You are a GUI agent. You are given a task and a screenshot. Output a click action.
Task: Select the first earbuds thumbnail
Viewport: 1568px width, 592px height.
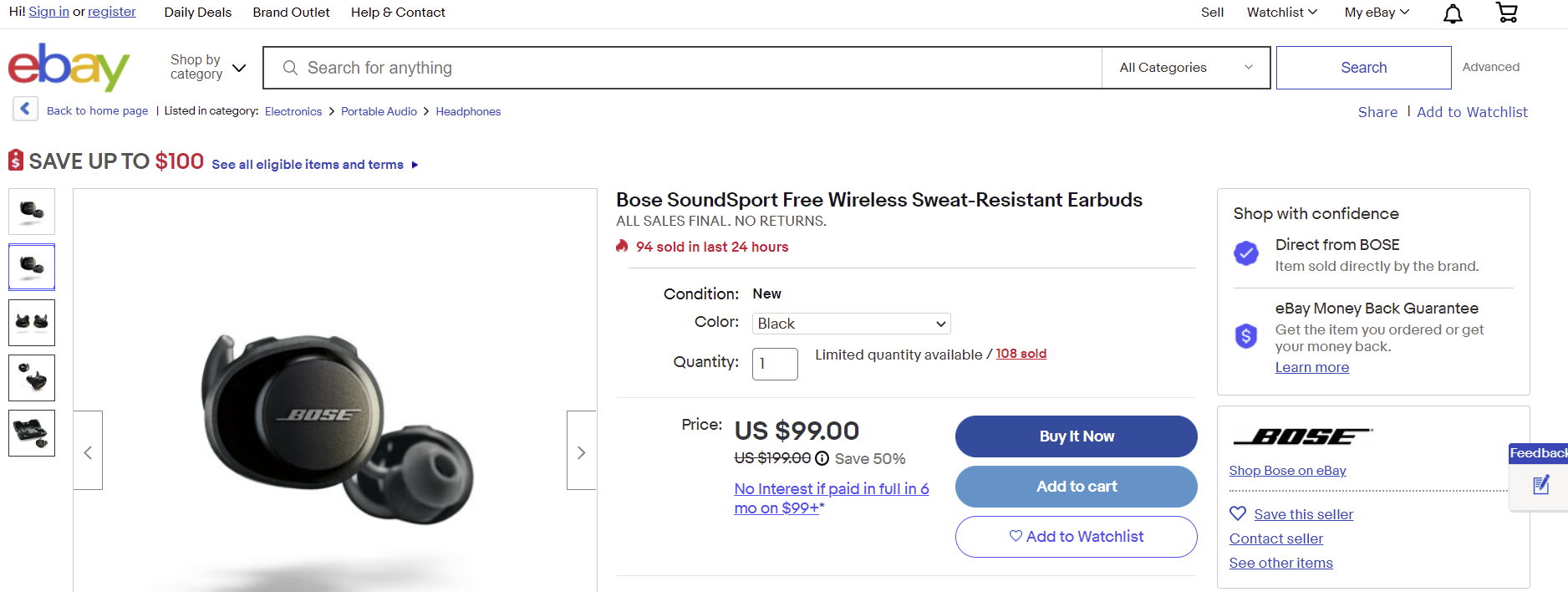tap(32, 212)
